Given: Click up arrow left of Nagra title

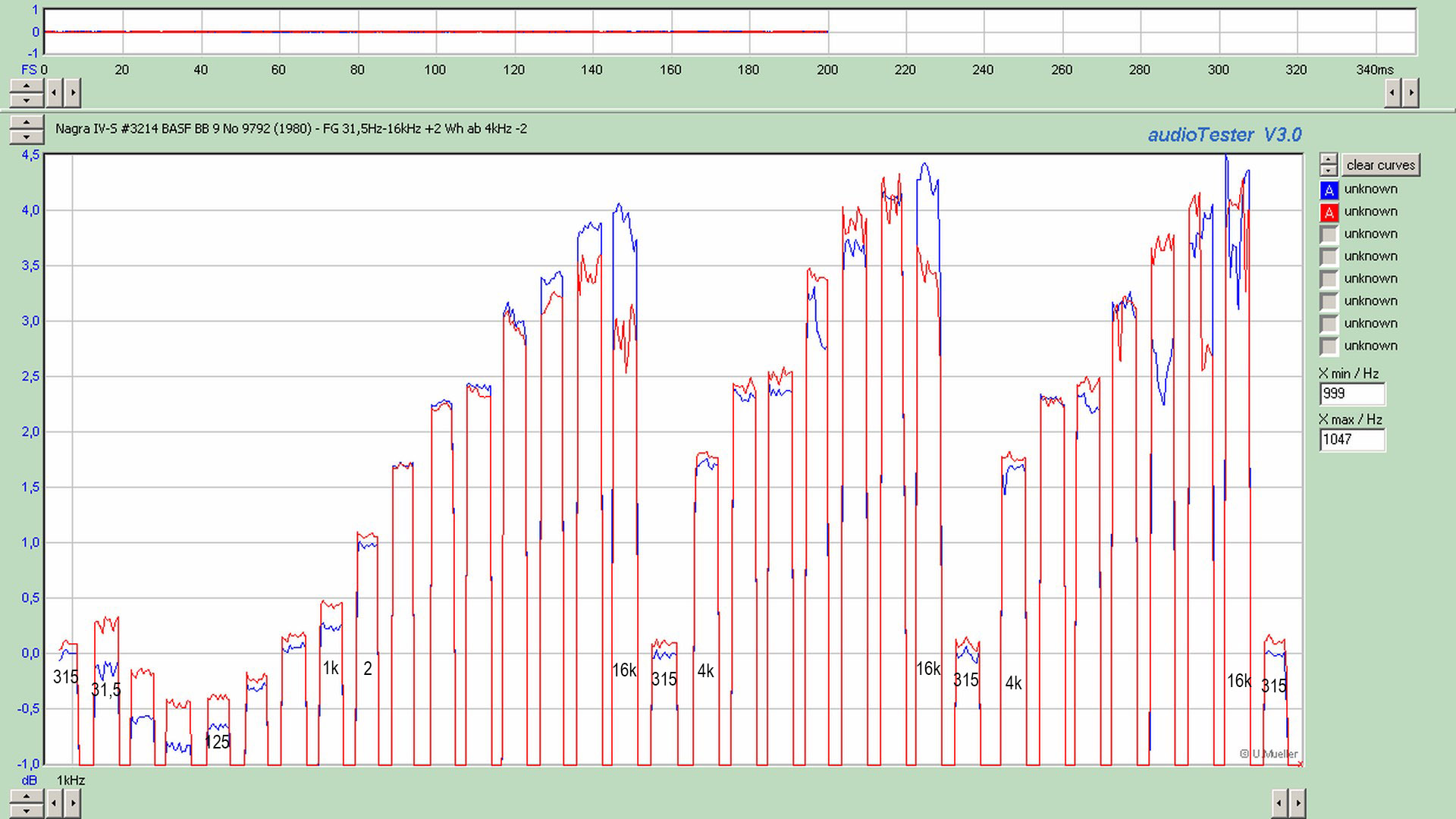Looking at the screenshot, I should [x=27, y=123].
